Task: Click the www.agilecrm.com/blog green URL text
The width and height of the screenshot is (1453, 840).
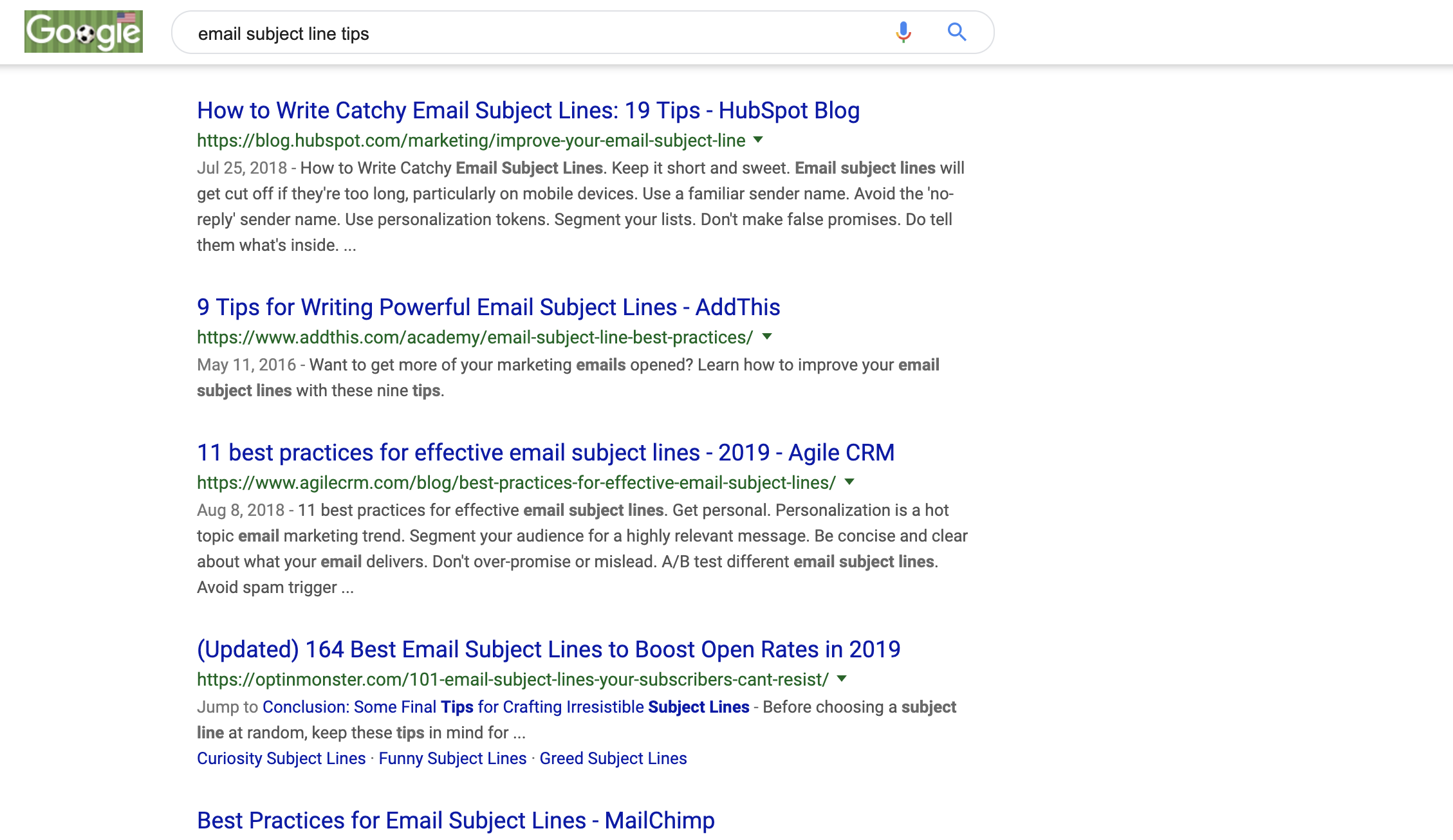Action: (516, 482)
